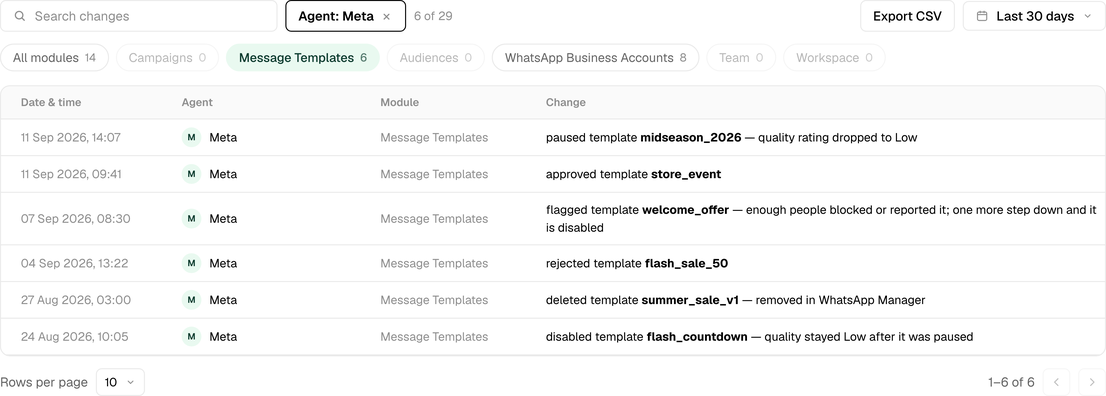Click template name welcome_offer
Image resolution: width=1106 pixels, height=396 pixels.
685,210
